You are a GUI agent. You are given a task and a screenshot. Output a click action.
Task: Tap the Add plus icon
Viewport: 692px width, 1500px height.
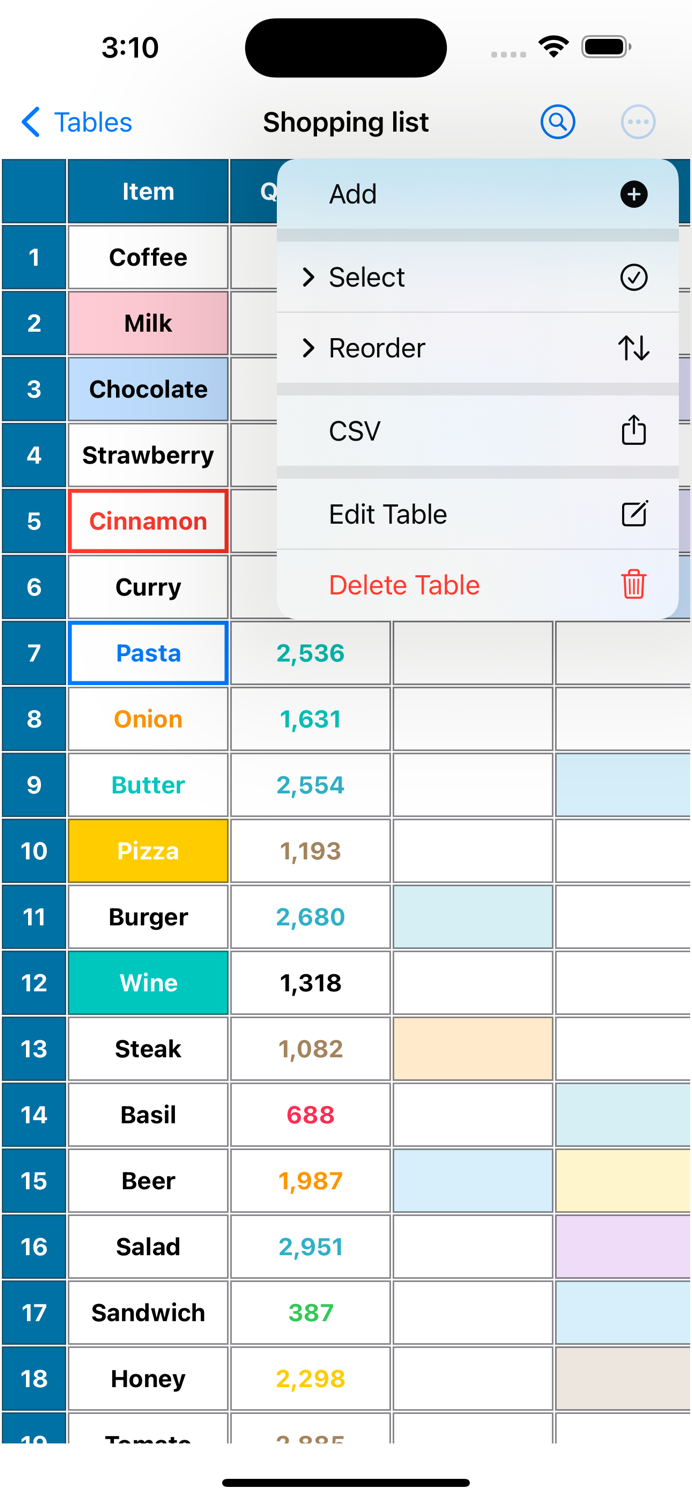click(634, 195)
